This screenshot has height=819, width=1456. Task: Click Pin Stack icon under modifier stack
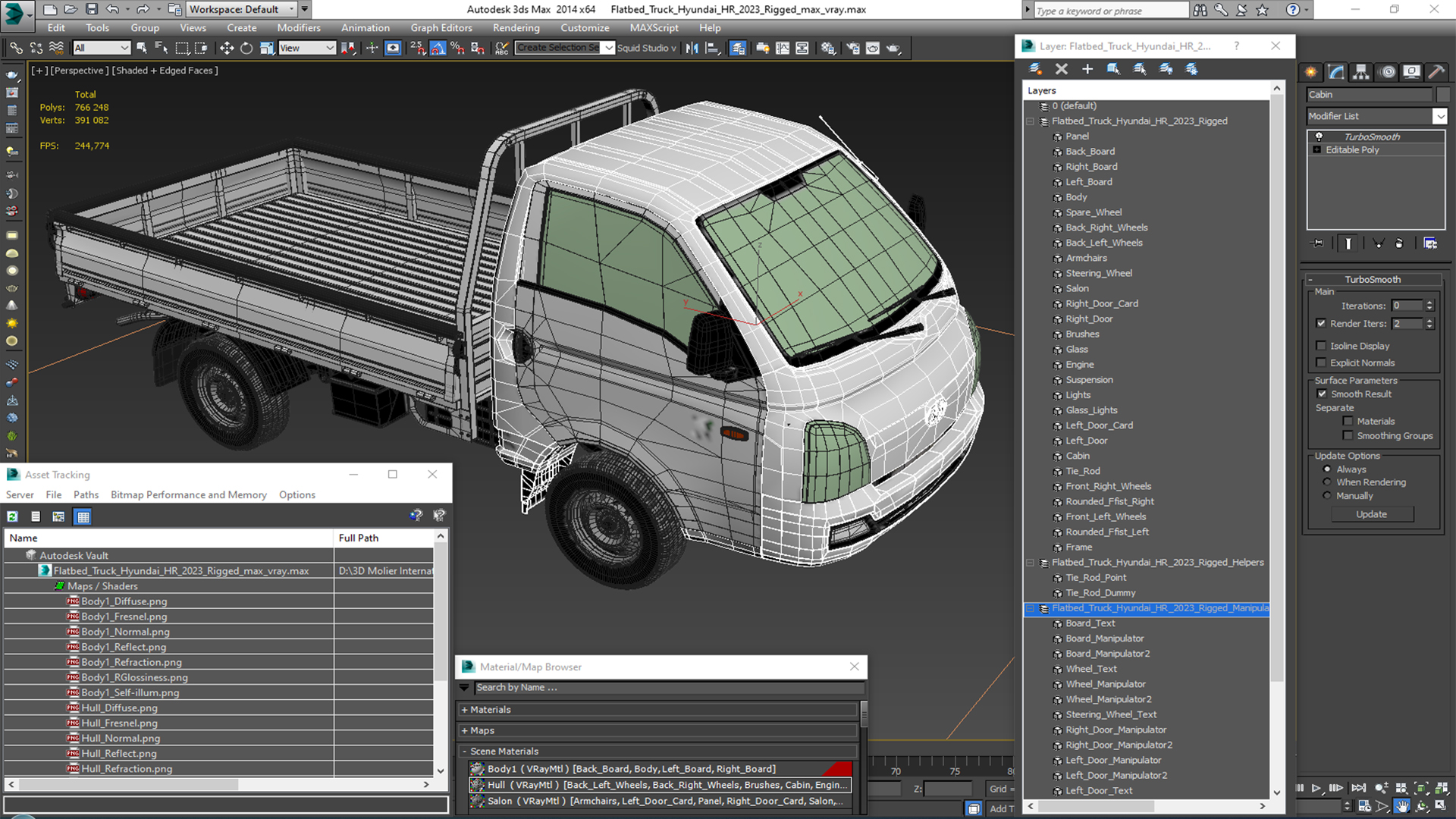pyautogui.click(x=1319, y=243)
